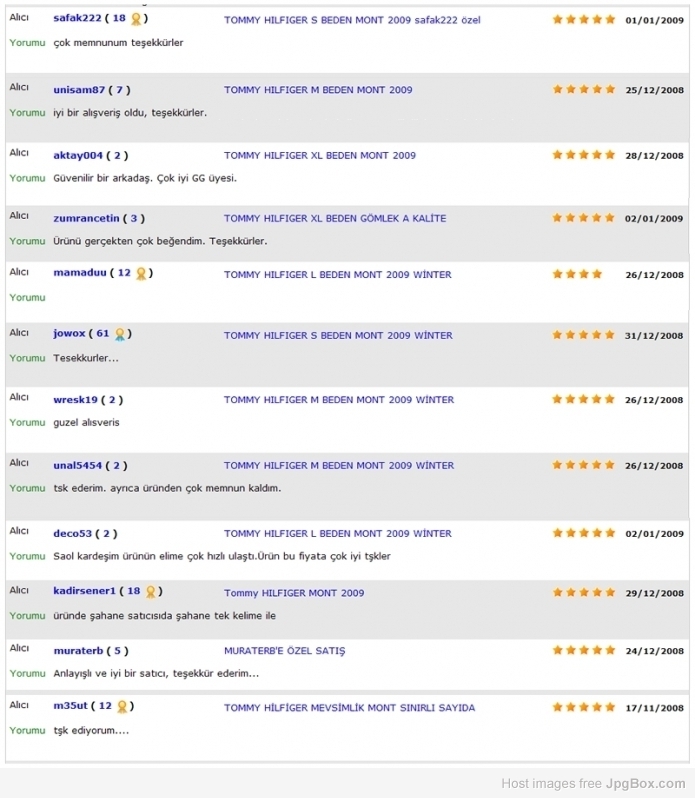
Task: Open TOMMY HILFIGER XL BEDEN GÖMLEK A KALİTE listing
Action: 335,218
